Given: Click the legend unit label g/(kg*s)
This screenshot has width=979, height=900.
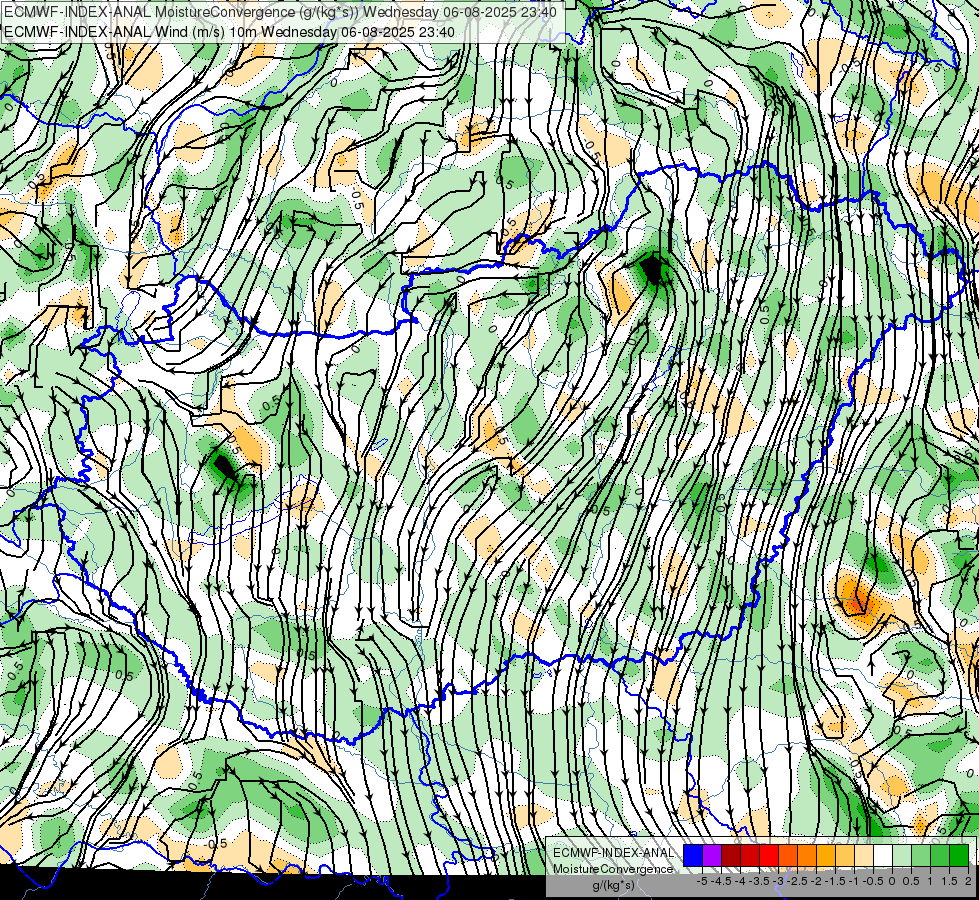Looking at the screenshot, I should (x=613, y=885).
